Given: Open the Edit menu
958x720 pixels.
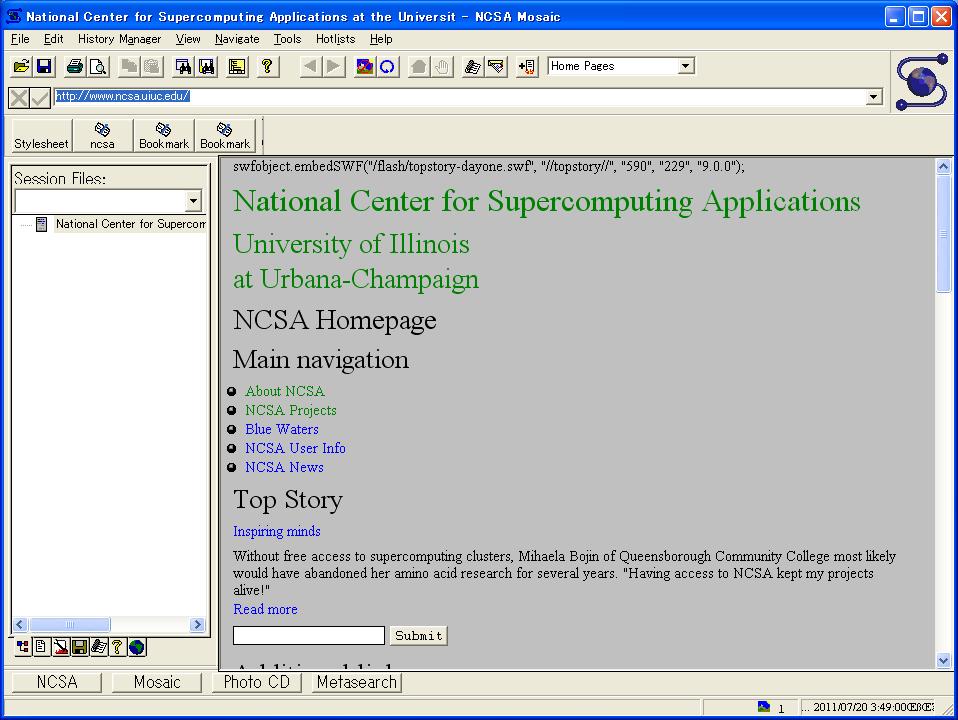Looking at the screenshot, I should (53, 39).
